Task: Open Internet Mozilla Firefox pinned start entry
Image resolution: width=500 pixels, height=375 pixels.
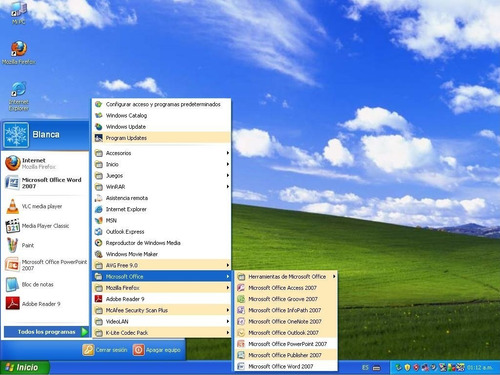Action: pyautogui.click(x=46, y=163)
